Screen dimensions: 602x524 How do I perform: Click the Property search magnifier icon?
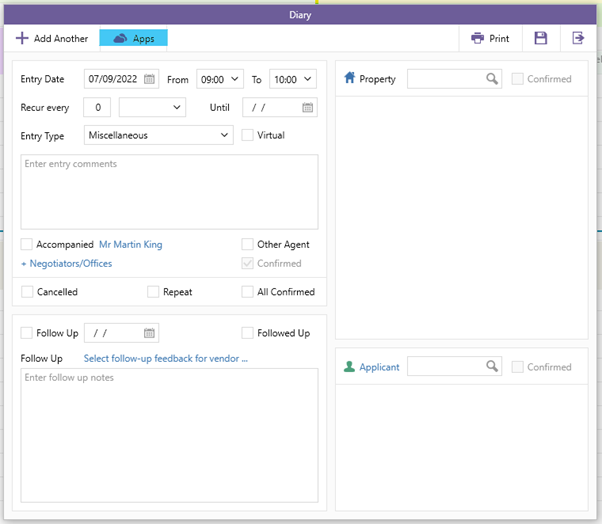tap(492, 79)
